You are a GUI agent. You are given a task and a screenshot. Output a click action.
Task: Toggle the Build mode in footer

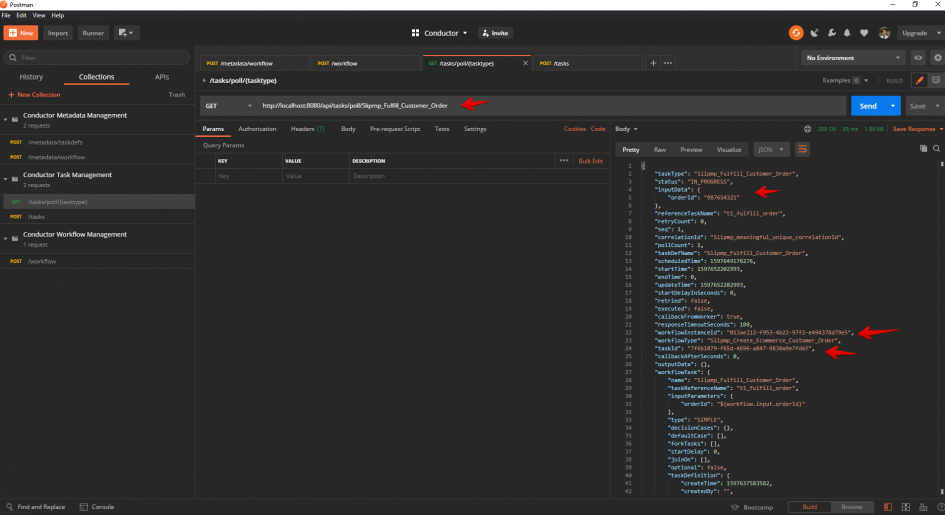click(809, 507)
